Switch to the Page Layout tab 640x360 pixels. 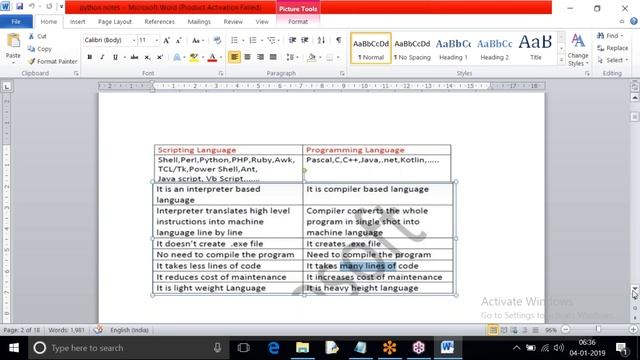click(x=115, y=22)
